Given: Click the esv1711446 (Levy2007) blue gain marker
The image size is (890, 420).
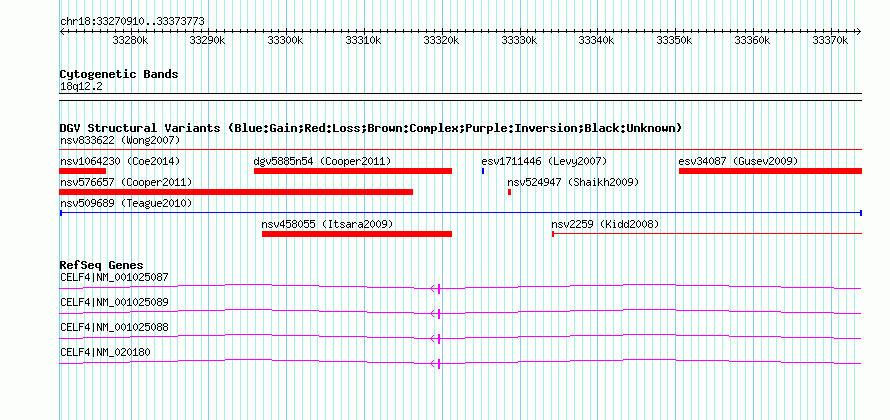Looking at the screenshot, I should [x=482, y=171].
